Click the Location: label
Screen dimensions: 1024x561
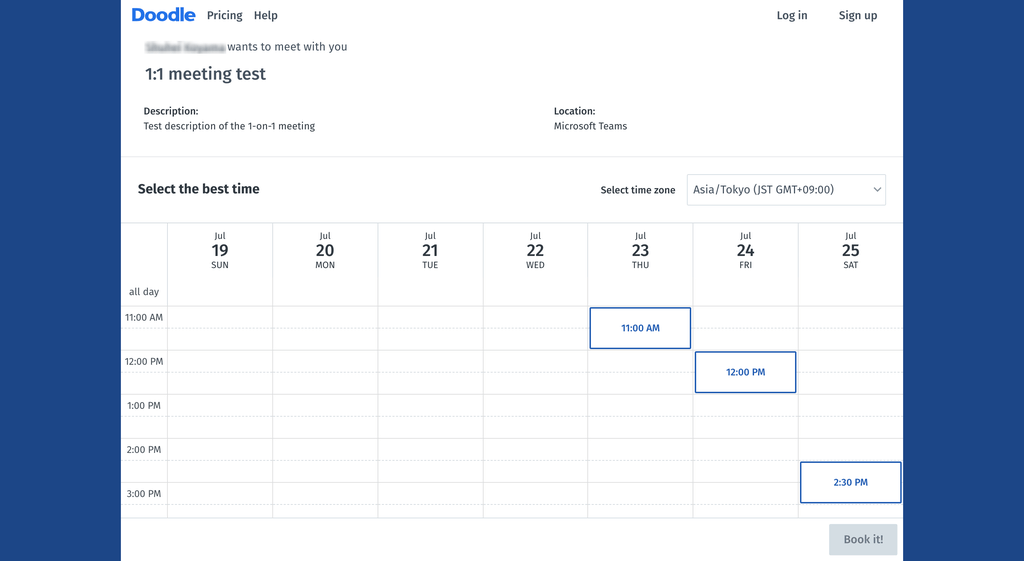575,111
